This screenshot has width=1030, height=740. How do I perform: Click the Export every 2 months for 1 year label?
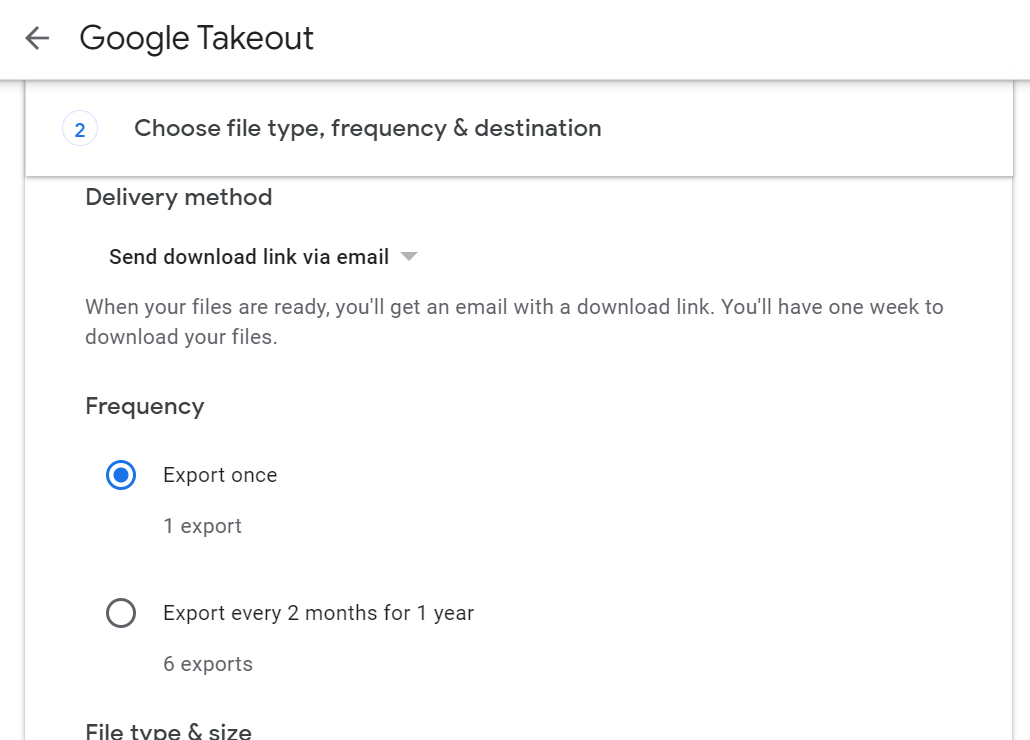pyautogui.click(x=318, y=613)
